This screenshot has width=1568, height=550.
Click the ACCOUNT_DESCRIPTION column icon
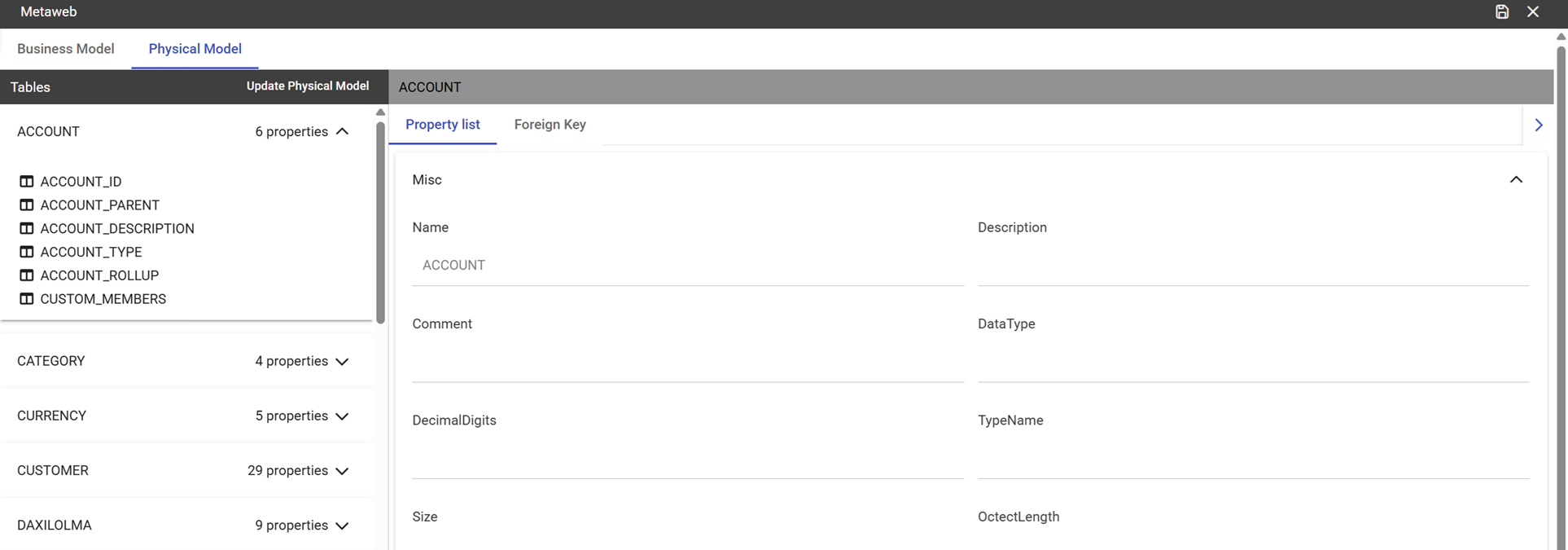pyautogui.click(x=27, y=229)
